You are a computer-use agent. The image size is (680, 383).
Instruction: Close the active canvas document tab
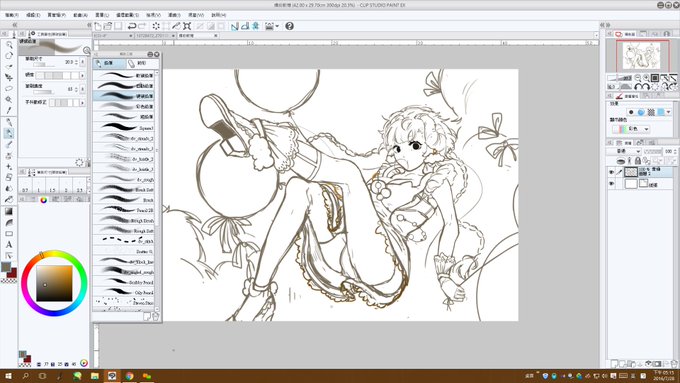pyautogui.click(x=216, y=36)
